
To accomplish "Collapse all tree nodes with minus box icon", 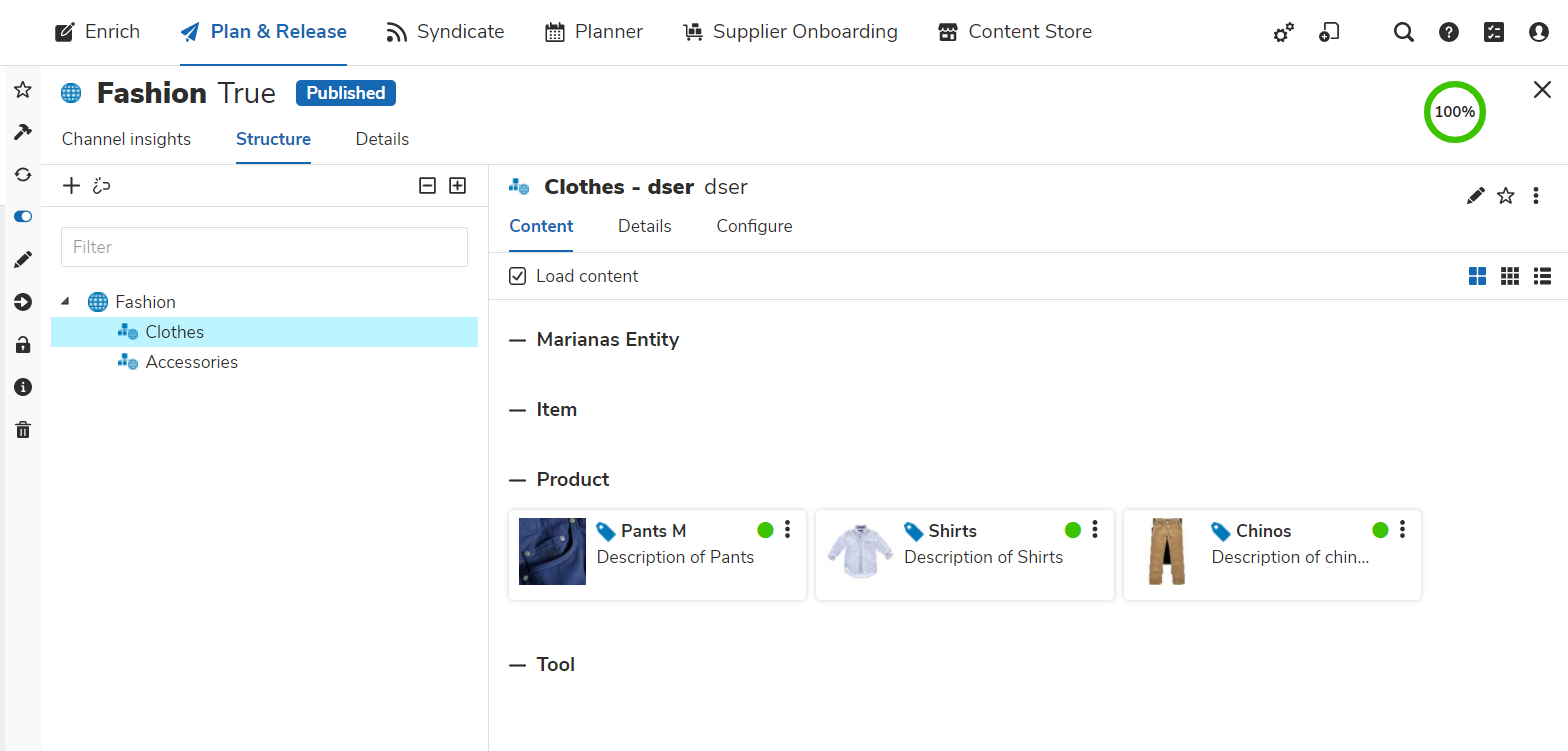I will point(427,185).
